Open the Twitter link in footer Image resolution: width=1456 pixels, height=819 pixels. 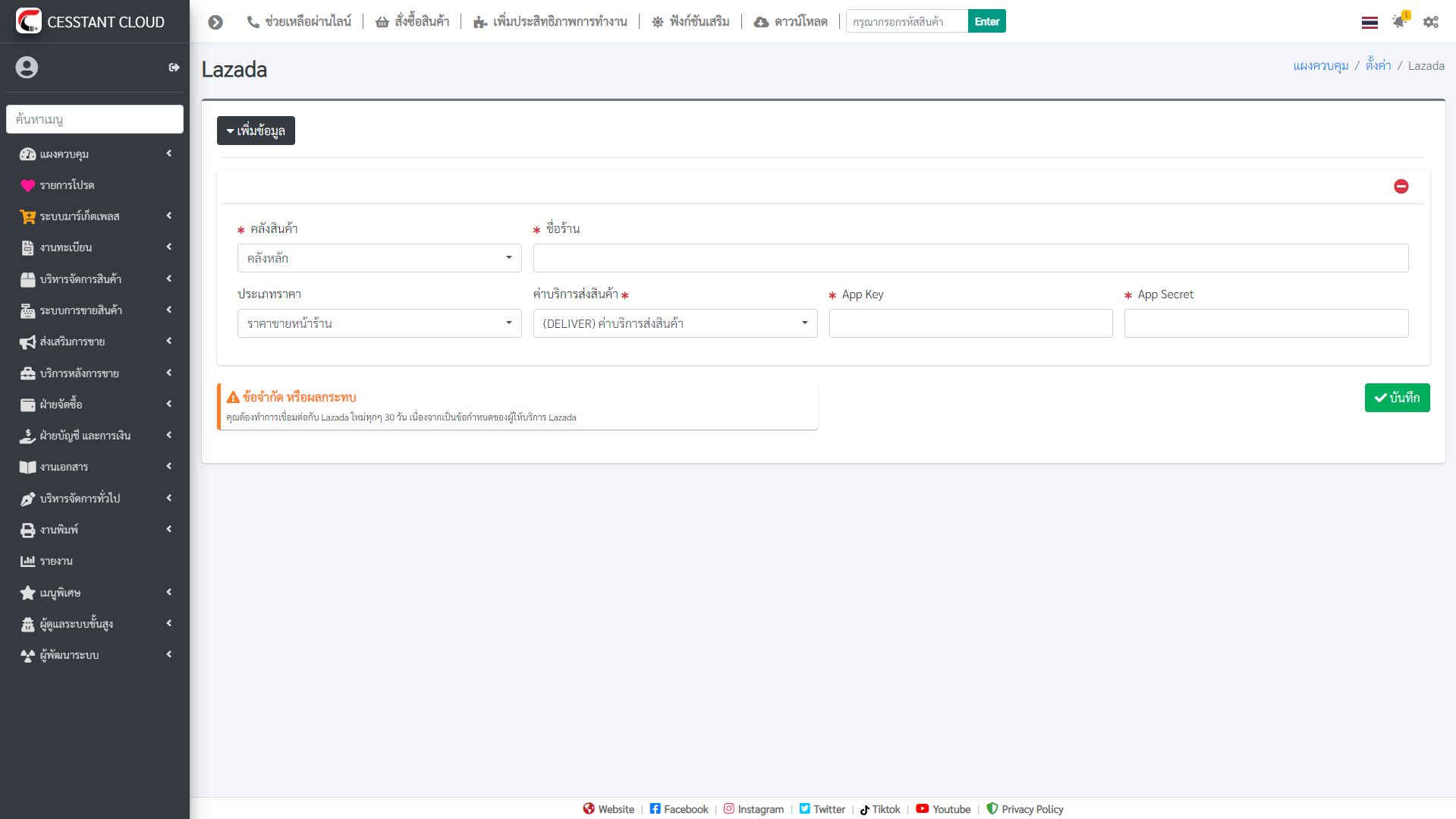[822, 809]
